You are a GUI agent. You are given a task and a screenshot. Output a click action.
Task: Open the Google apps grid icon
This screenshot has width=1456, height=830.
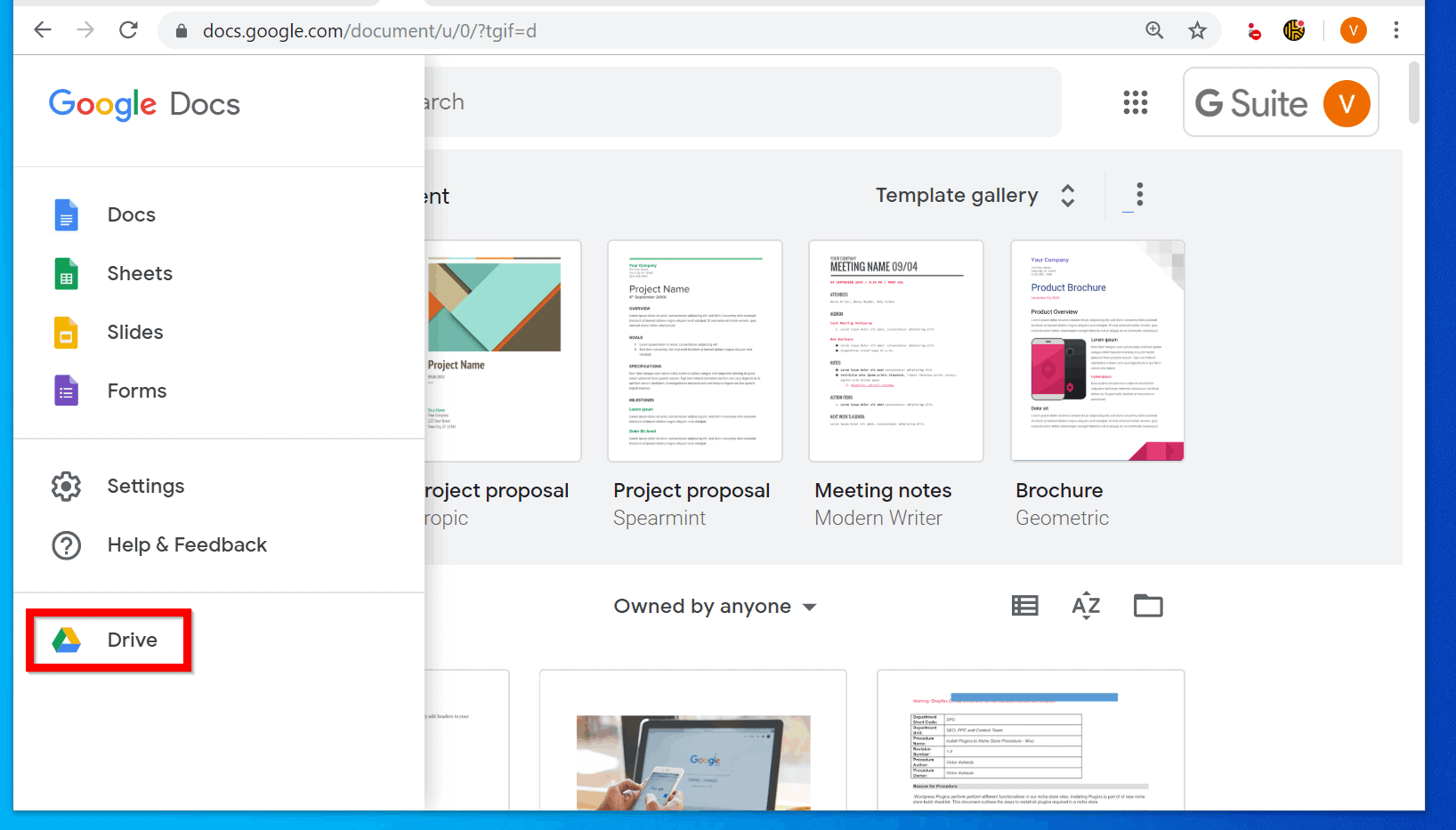(1135, 102)
